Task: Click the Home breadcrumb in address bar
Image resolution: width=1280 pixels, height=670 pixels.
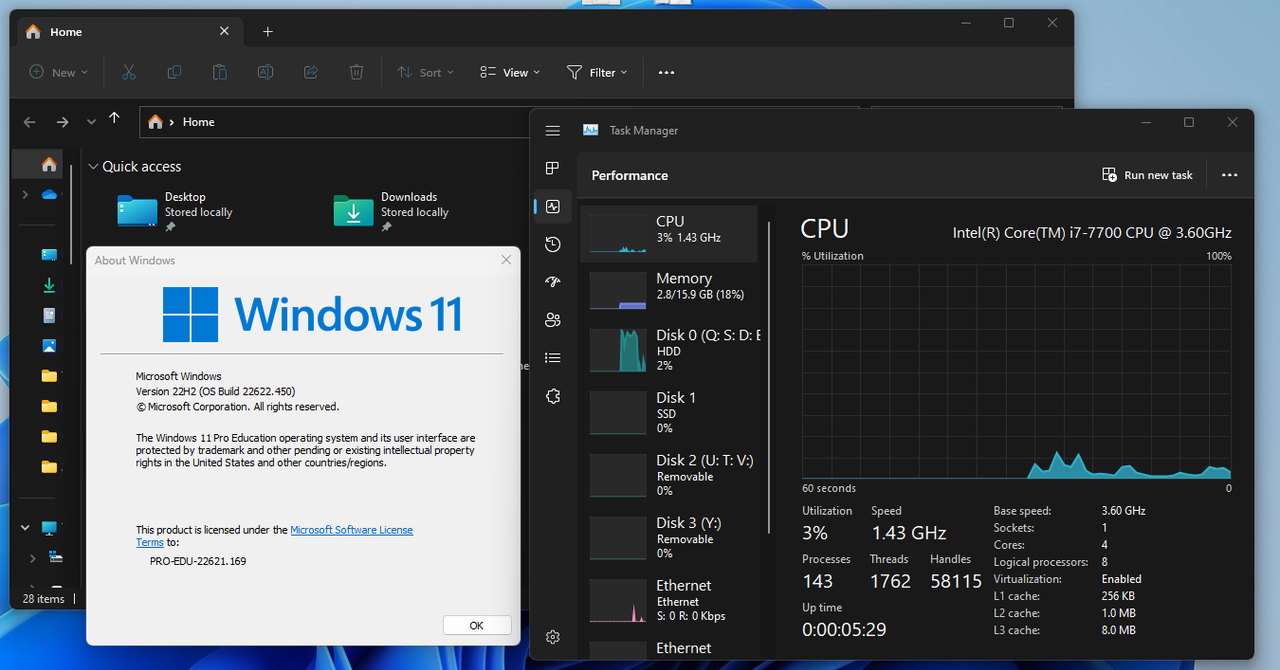Action: (198, 122)
